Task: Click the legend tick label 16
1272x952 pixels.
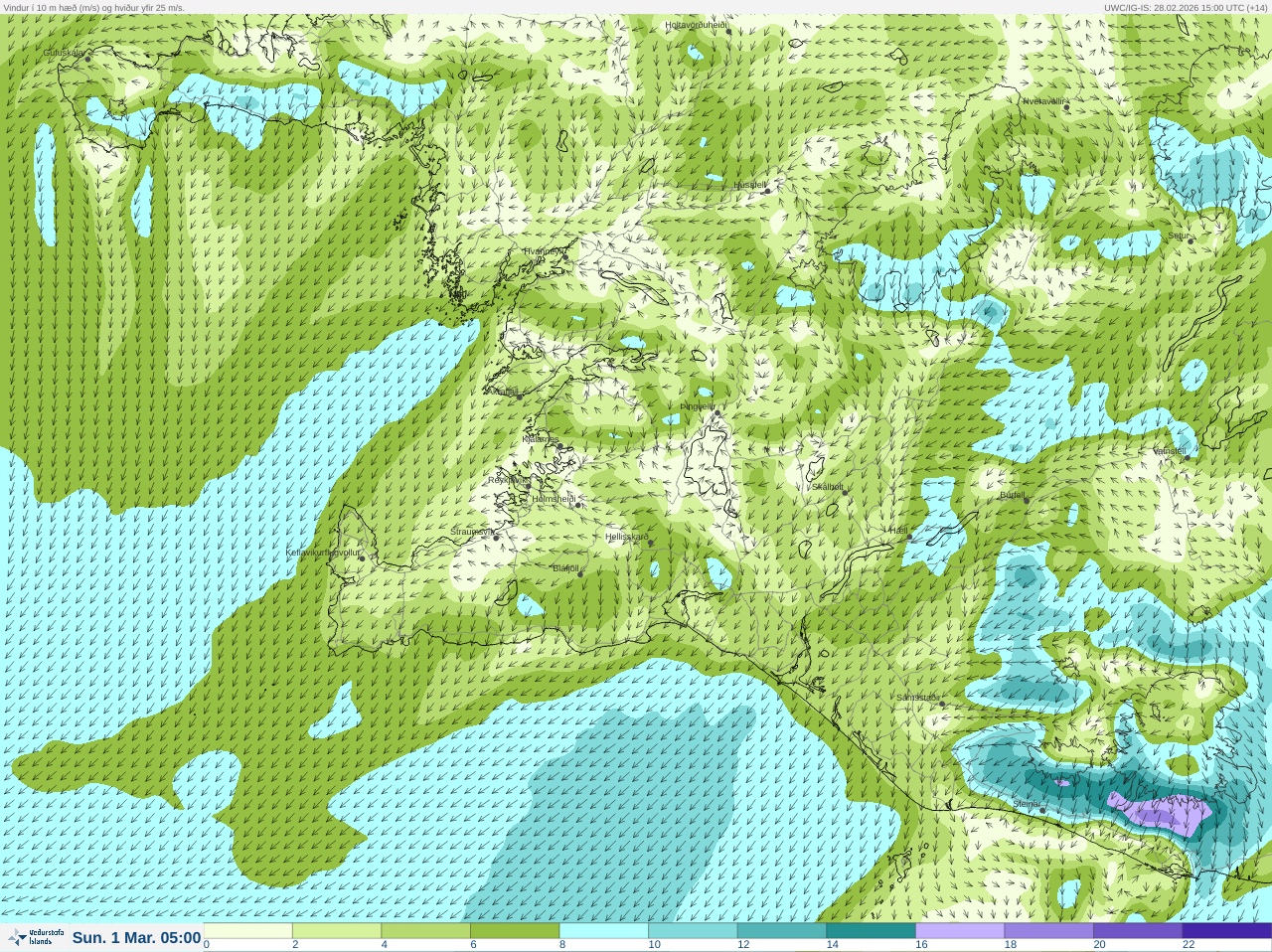Action: click(x=921, y=945)
